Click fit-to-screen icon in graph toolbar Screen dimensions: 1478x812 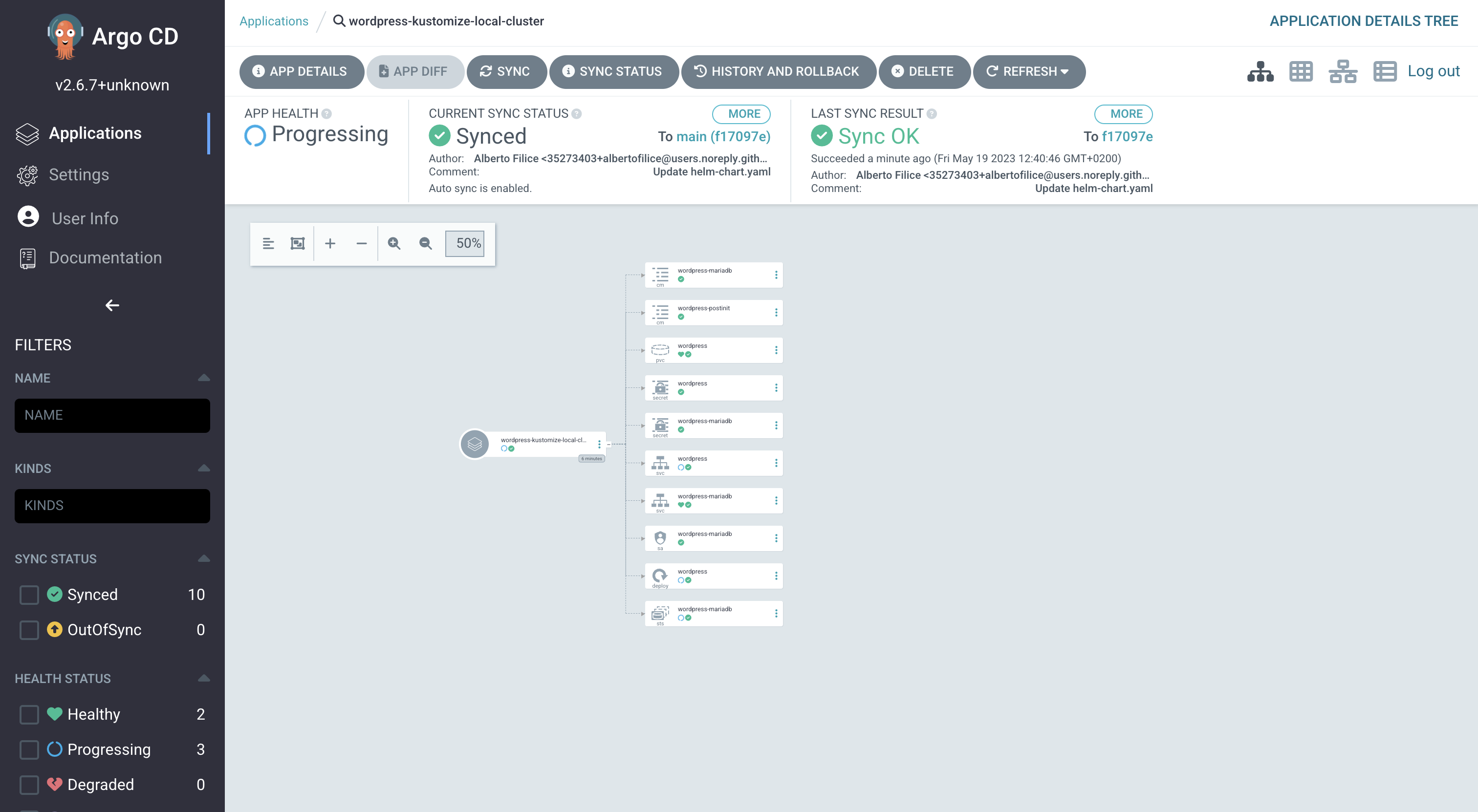click(x=297, y=244)
